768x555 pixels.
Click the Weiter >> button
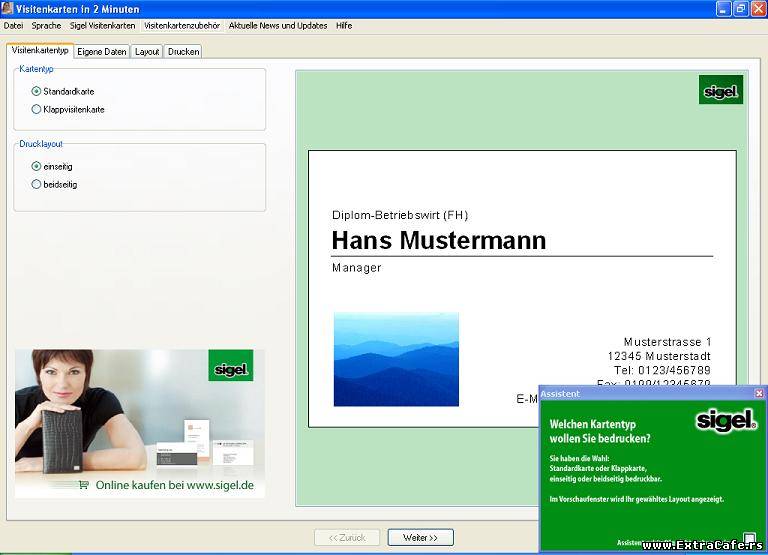click(x=421, y=537)
